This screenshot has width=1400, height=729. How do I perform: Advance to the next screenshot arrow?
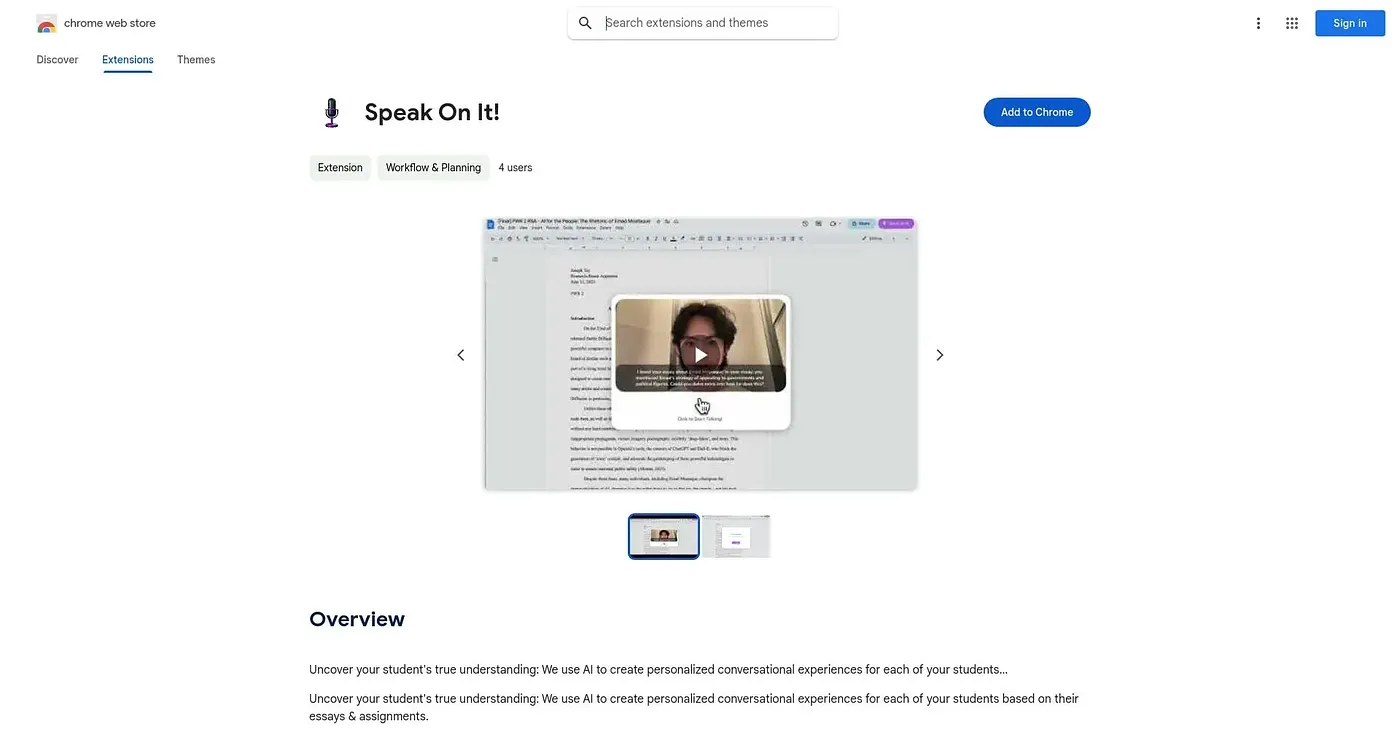[x=939, y=355]
